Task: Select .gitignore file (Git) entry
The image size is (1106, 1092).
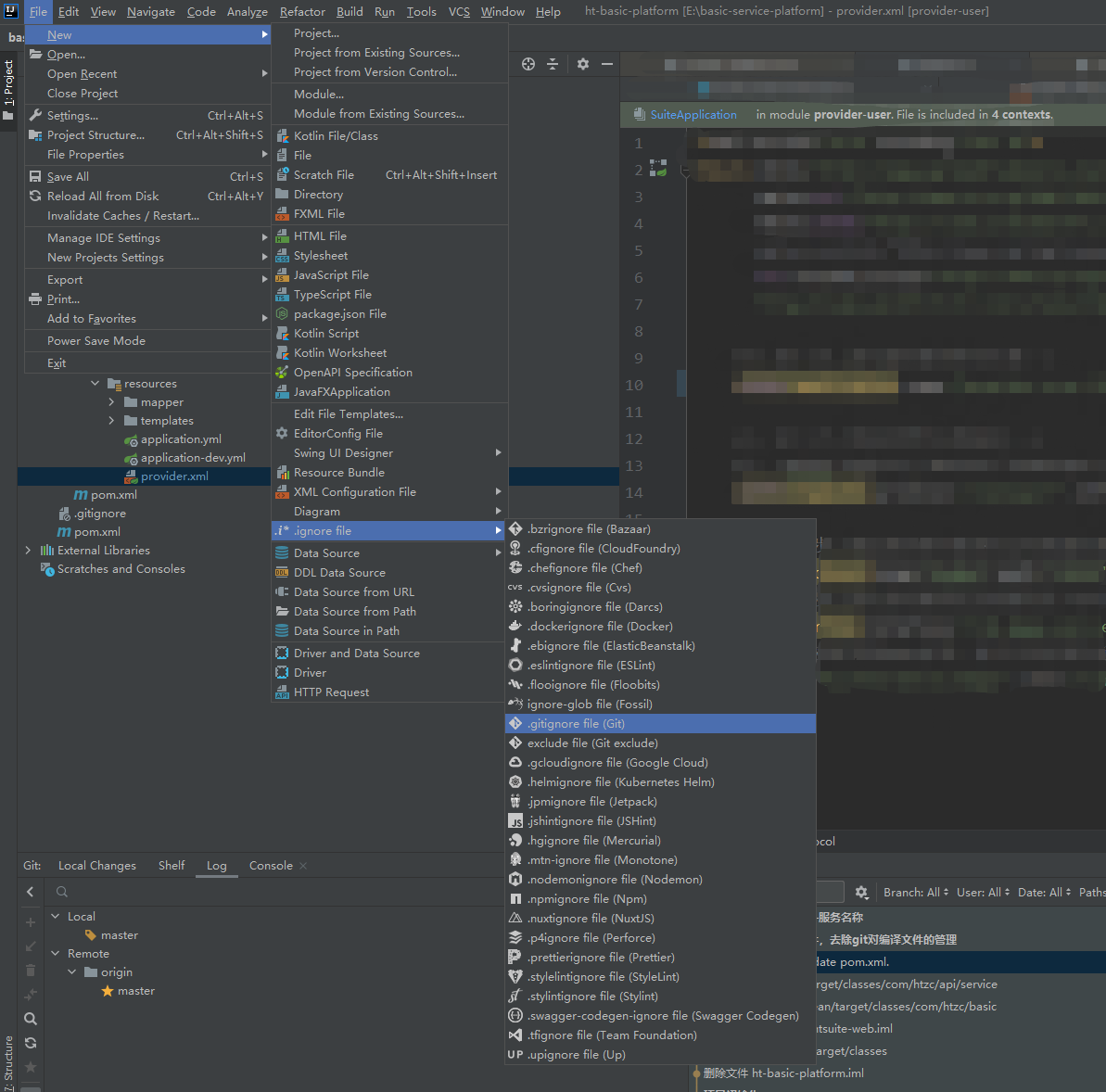Action: 660,724
